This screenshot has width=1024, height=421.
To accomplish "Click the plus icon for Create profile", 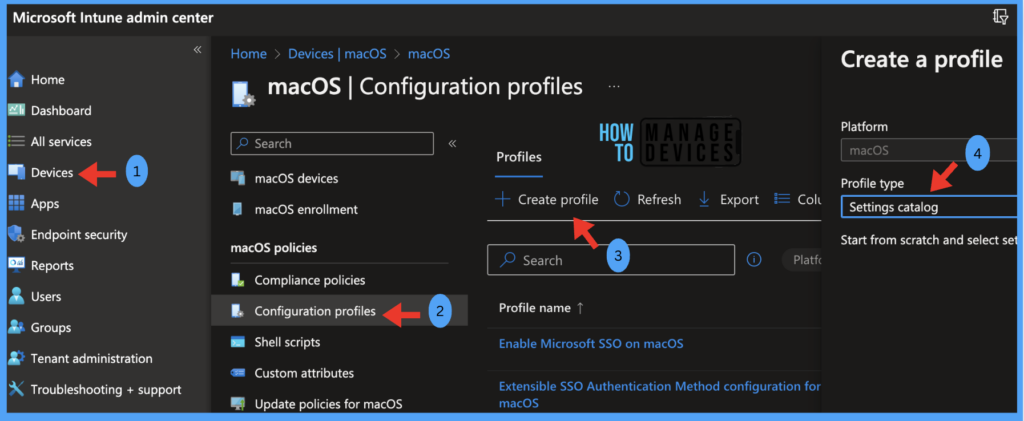I will tap(502, 199).
